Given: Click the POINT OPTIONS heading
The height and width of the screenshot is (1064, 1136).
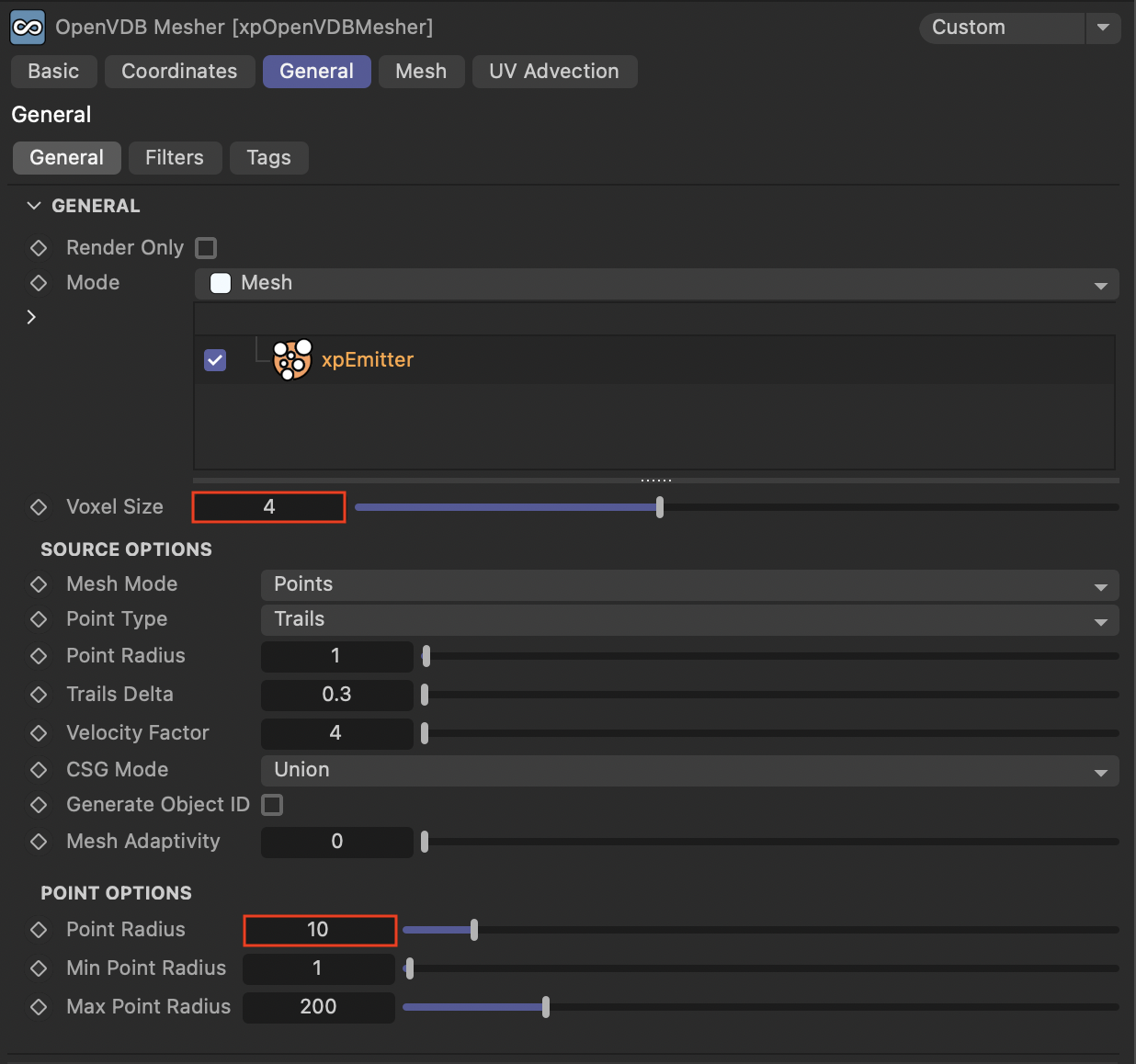Looking at the screenshot, I should [x=116, y=893].
